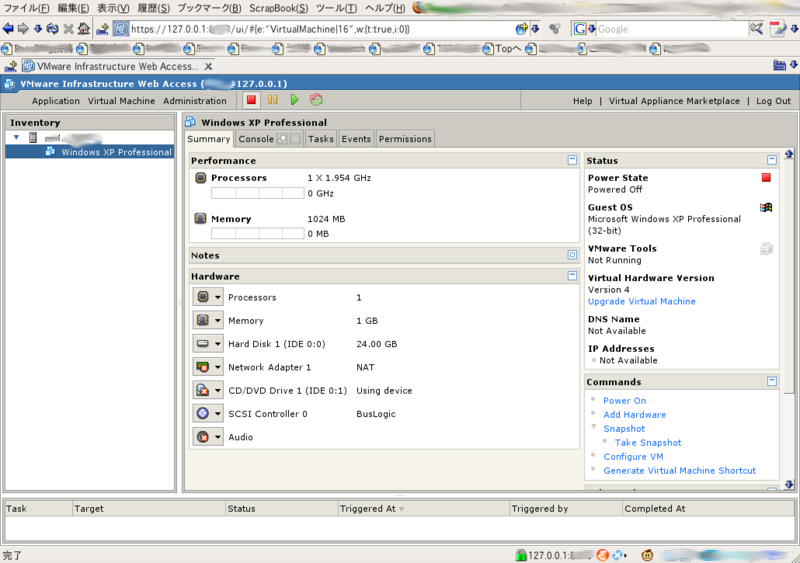Select the Summary tab

[x=209, y=139]
